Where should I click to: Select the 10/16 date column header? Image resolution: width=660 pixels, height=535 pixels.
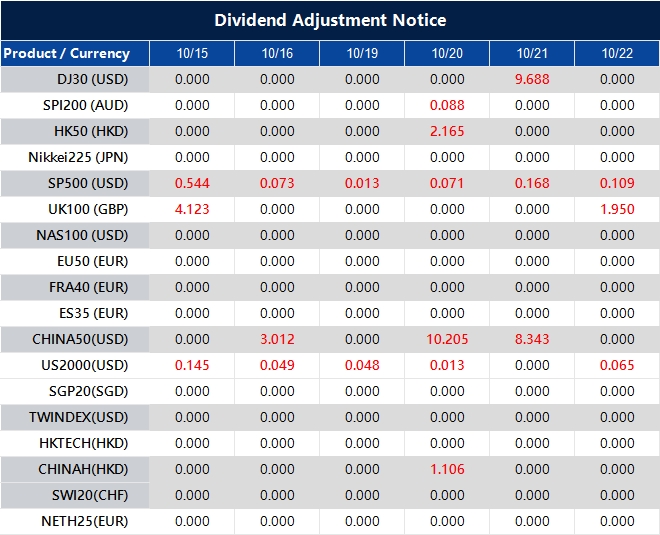[277, 53]
